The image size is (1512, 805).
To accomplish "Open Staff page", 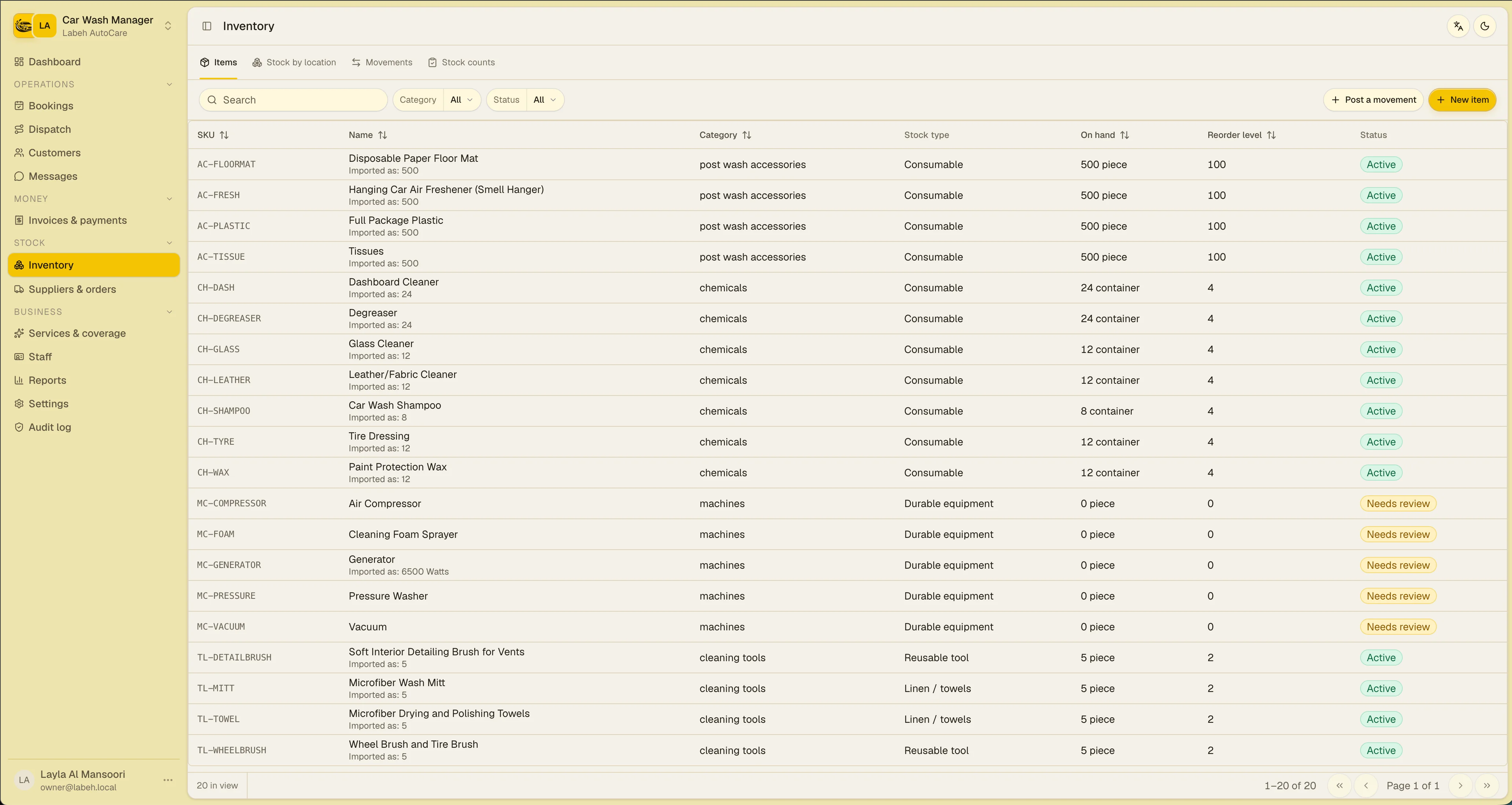I will pos(94,356).
